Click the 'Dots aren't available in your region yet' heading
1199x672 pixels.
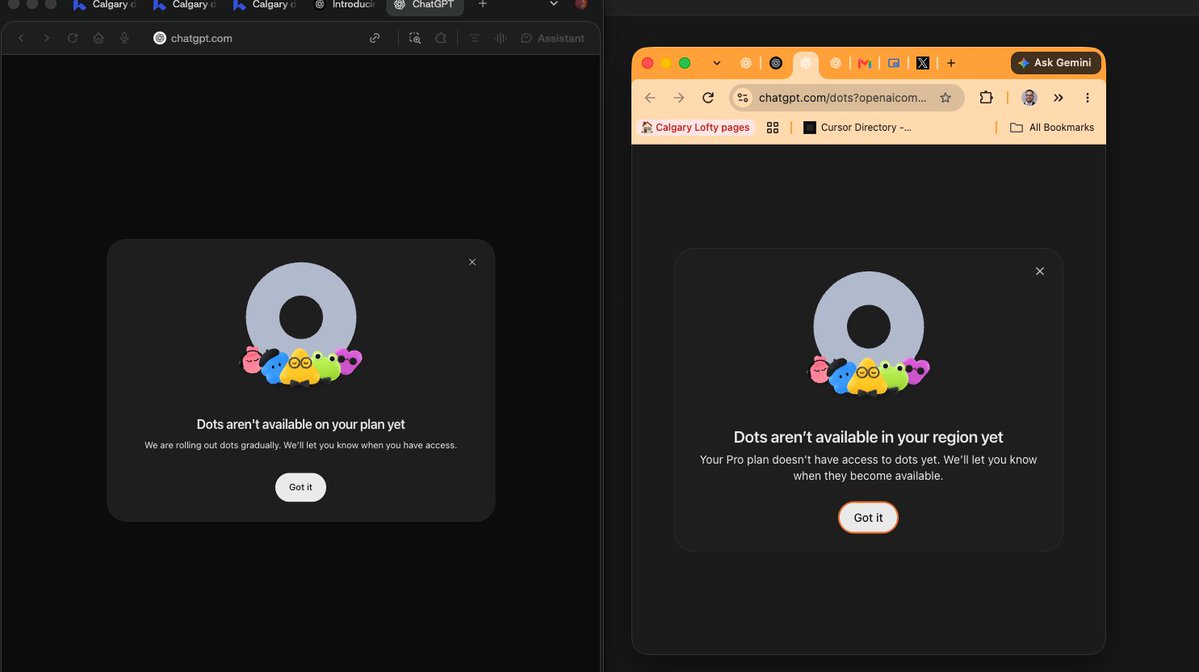(868, 437)
